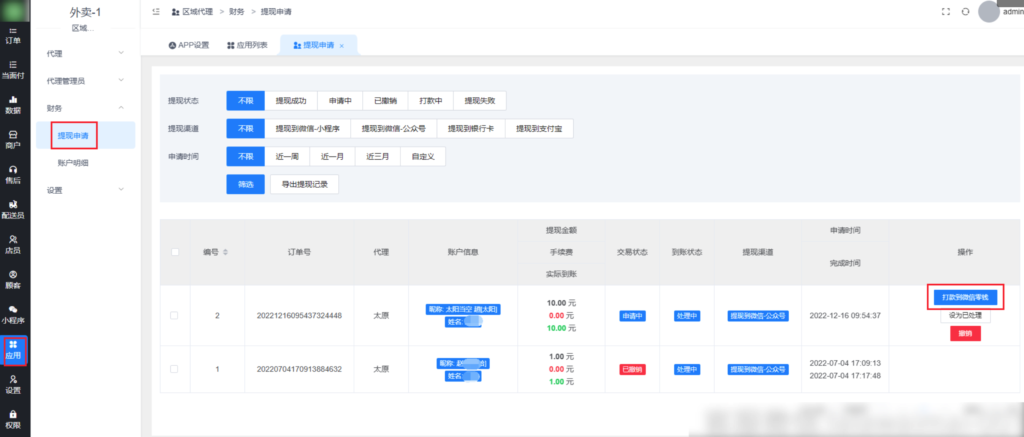Filter 提现状态 by 打款中
The height and width of the screenshot is (437, 1024).
(x=431, y=101)
